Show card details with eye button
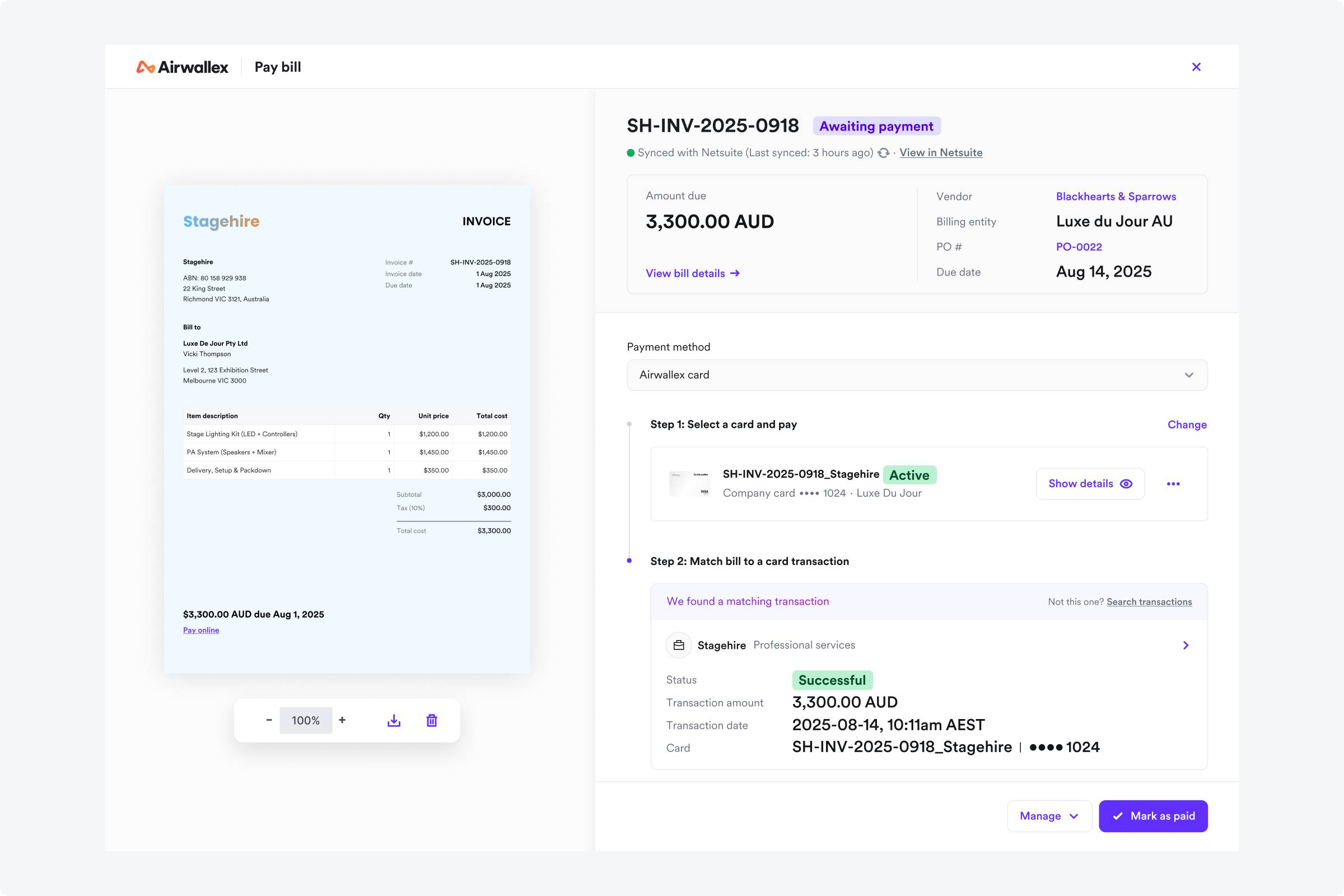 (x=1090, y=484)
